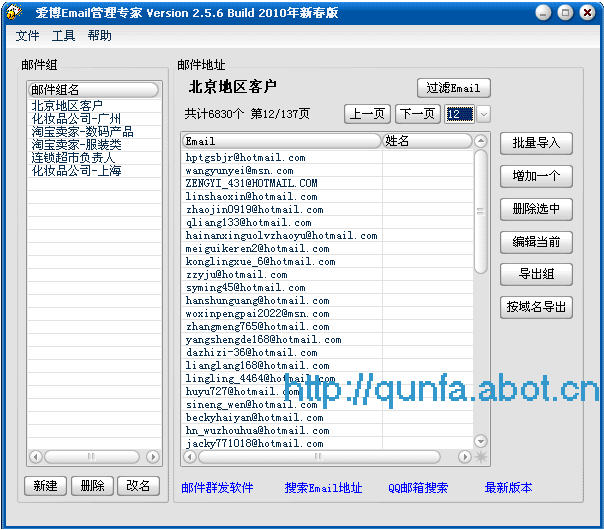Select the row lianglang168@hotmail.com
Screen dimensions: 604x530
point(328,366)
